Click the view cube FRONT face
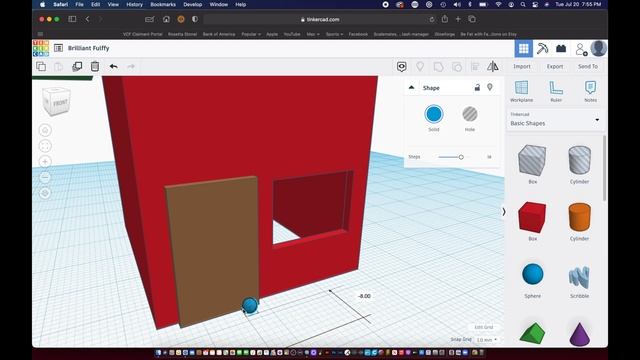This screenshot has width=640, height=360. pos(60,102)
